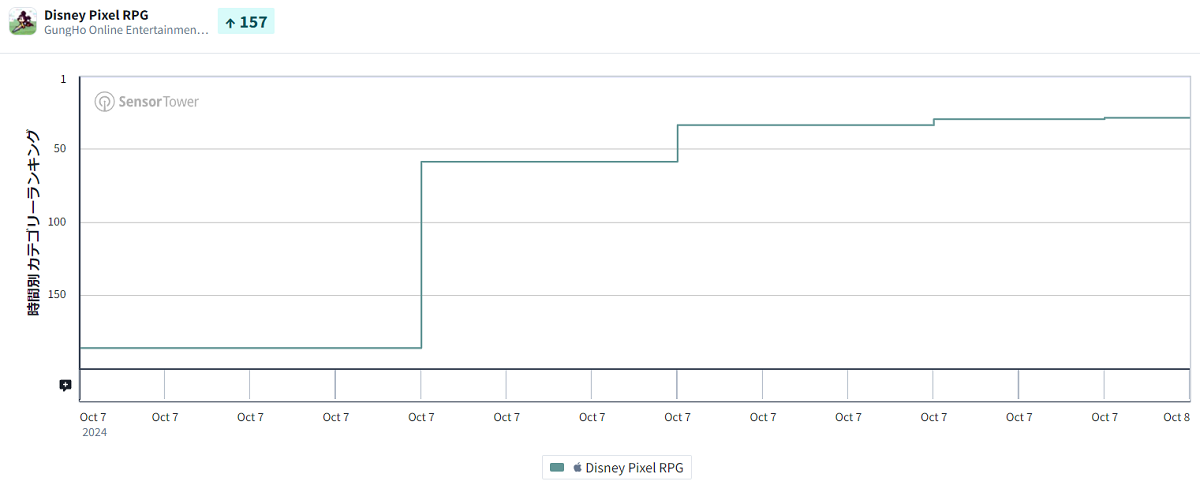Click the Oct 8 x-axis label
This screenshot has height=485, width=1200.
pyautogui.click(x=1176, y=417)
